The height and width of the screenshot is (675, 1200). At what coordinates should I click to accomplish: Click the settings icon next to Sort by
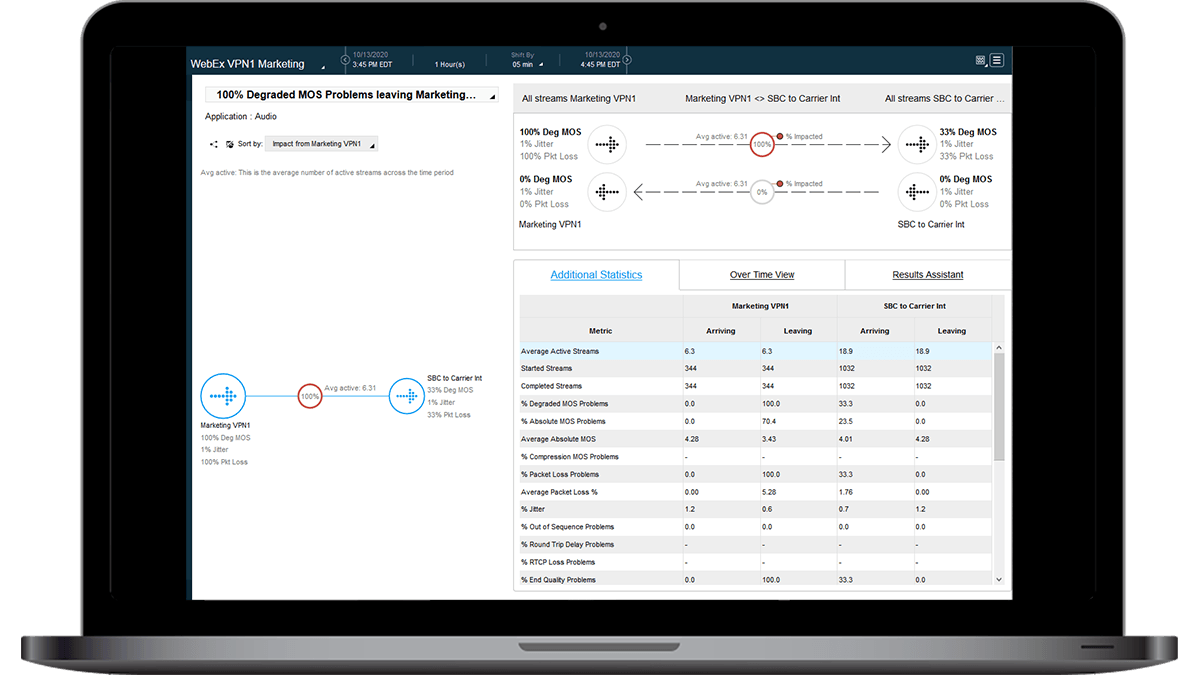[229, 144]
